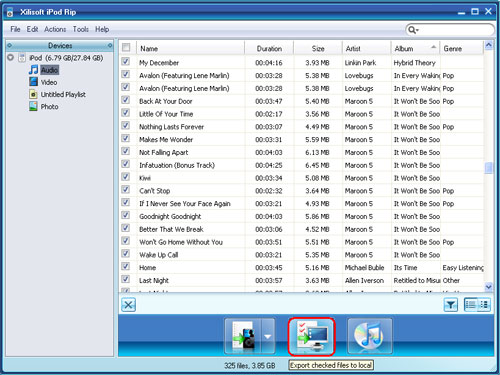Click the search magnifier icon
Screen dimensions: 500x375
pyautogui.click(x=413, y=30)
